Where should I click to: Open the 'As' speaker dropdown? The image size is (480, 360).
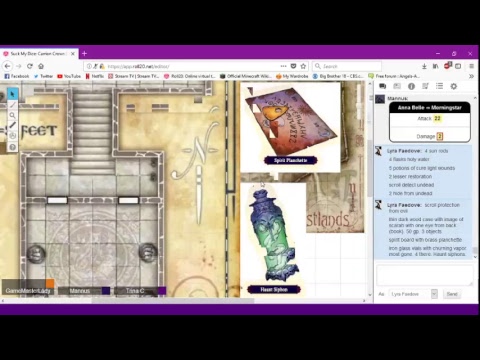click(414, 294)
